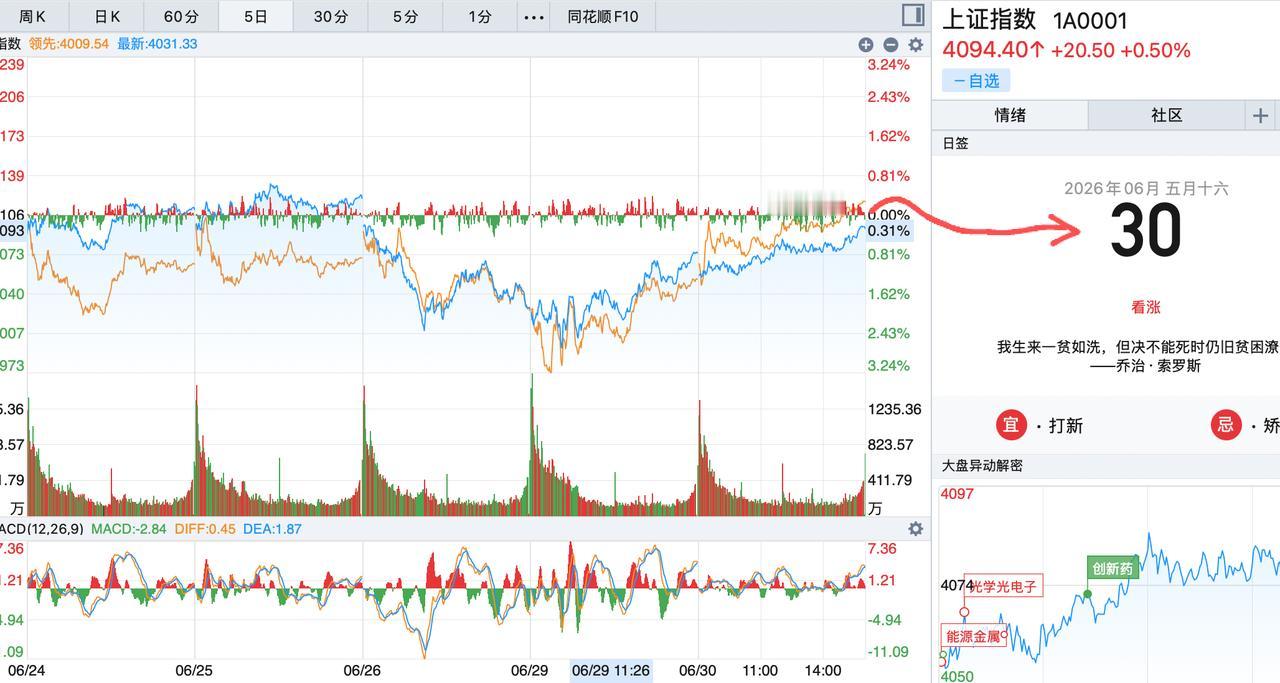Image resolution: width=1280 pixels, height=683 pixels.
Task: Click the 大盘异动解密 section header
Action: tap(982, 466)
